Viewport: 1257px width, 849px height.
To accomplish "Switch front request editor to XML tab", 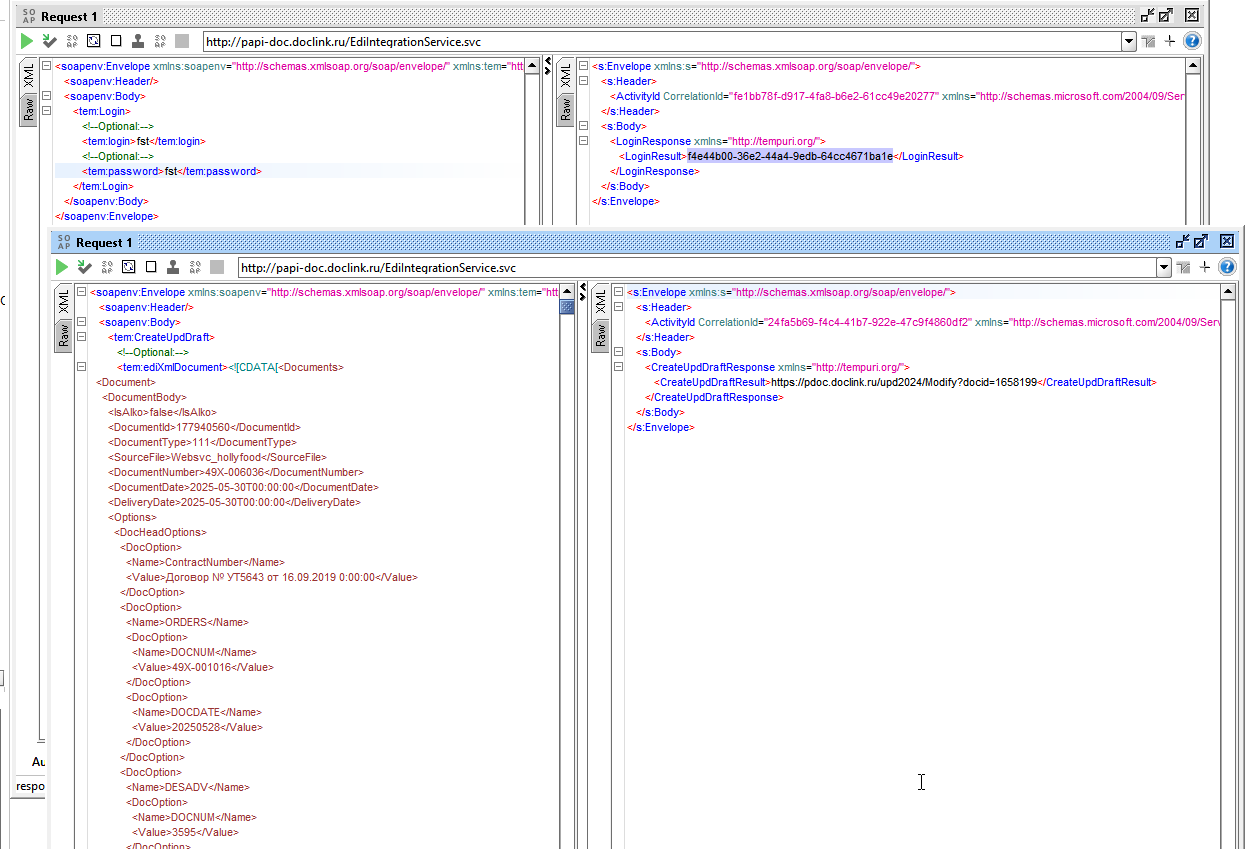I will click(64, 301).
